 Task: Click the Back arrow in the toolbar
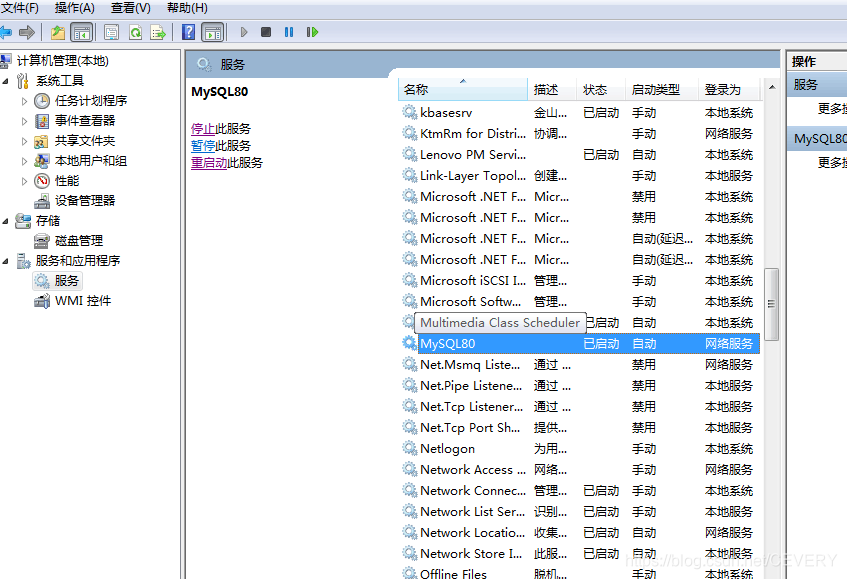5,32
